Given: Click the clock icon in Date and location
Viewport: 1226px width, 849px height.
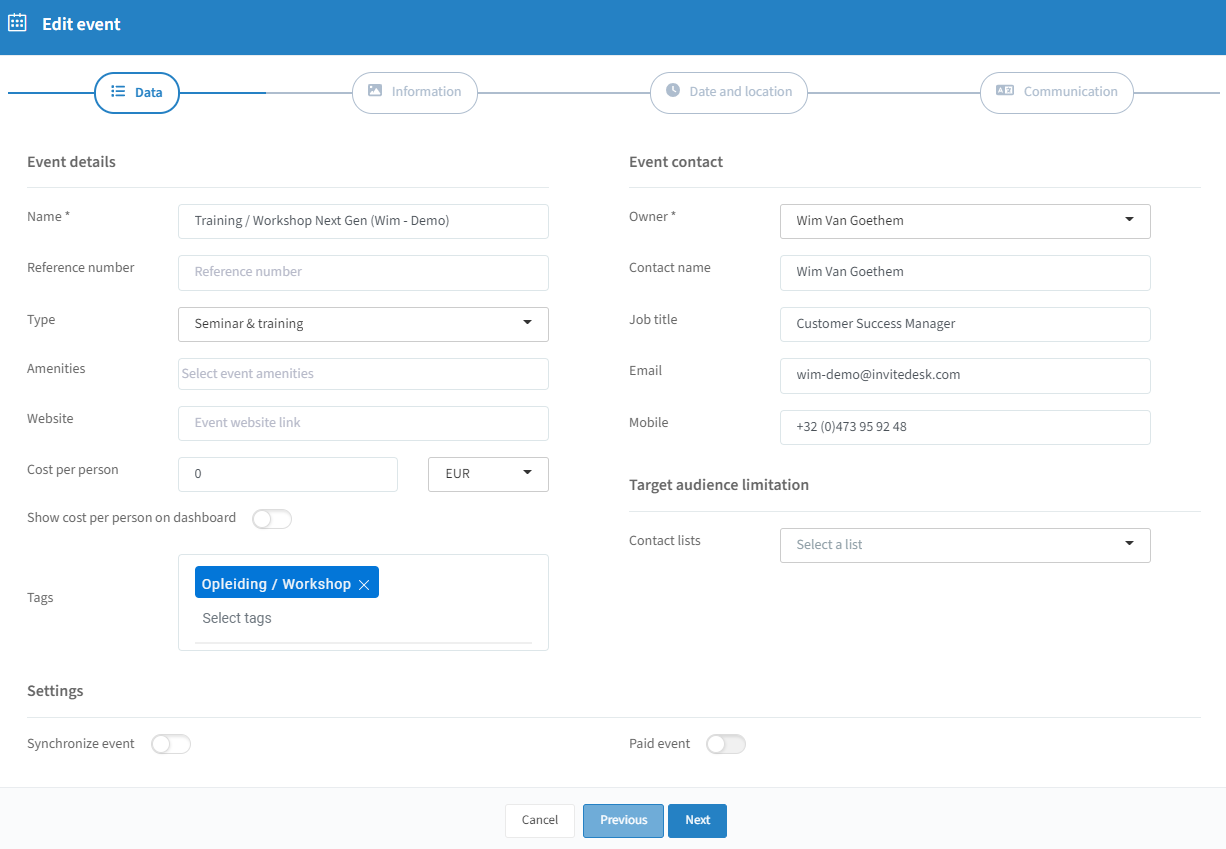Looking at the screenshot, I should point(673,90).
